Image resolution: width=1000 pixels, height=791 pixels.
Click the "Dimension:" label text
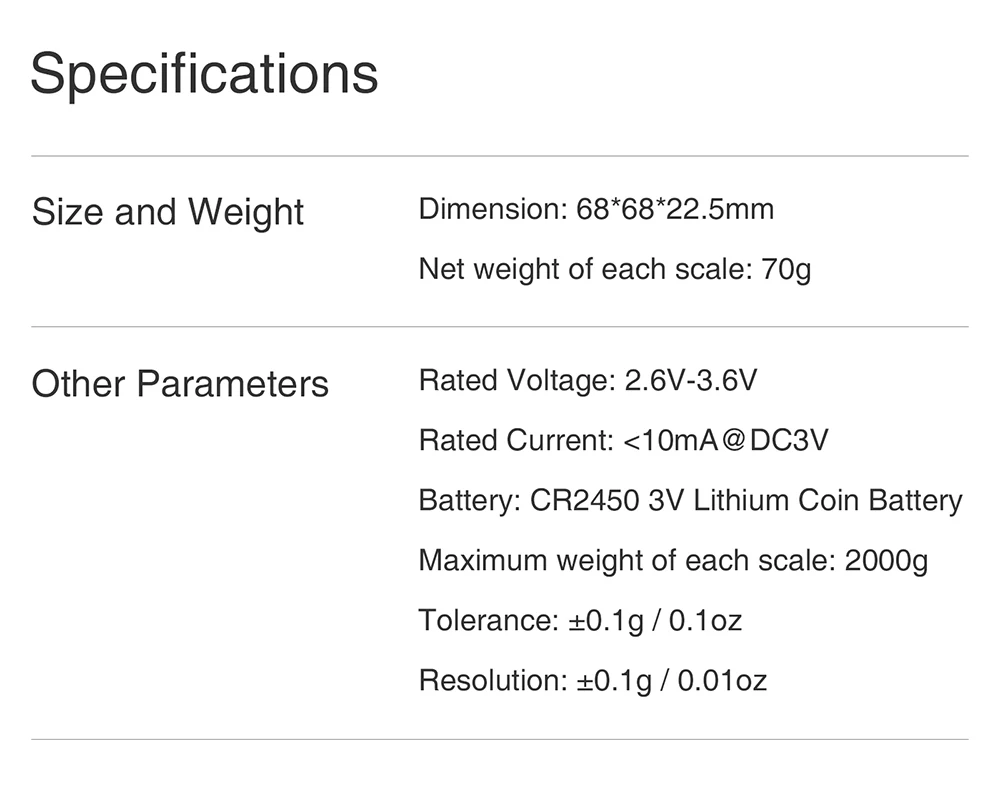[x=493, y=210]
